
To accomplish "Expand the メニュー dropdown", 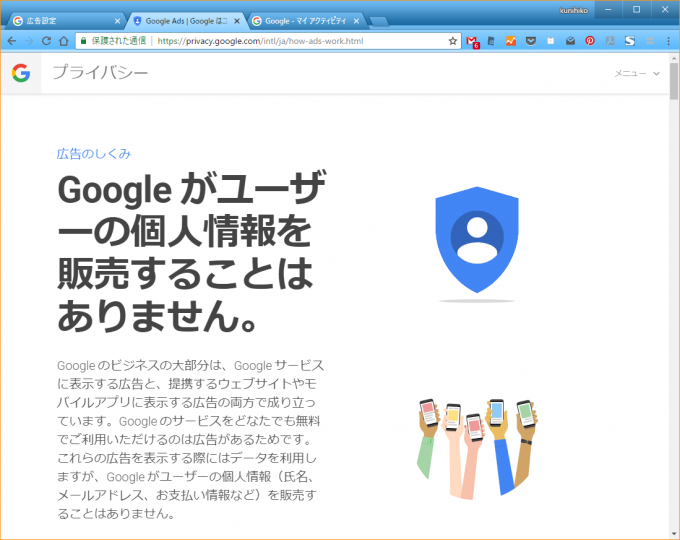I will [x=637, y=74].
